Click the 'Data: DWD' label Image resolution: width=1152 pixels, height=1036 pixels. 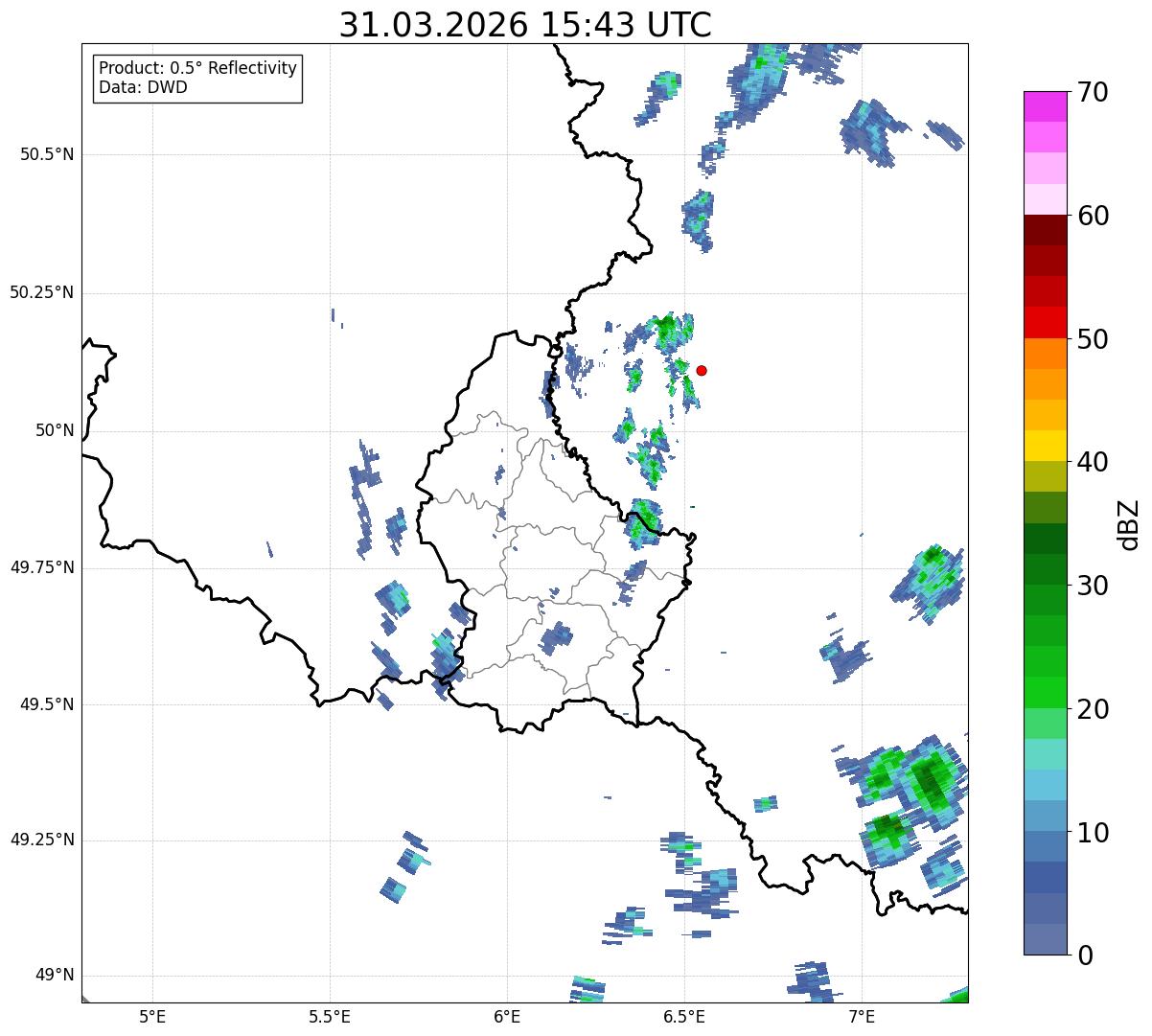coord(144,87)
